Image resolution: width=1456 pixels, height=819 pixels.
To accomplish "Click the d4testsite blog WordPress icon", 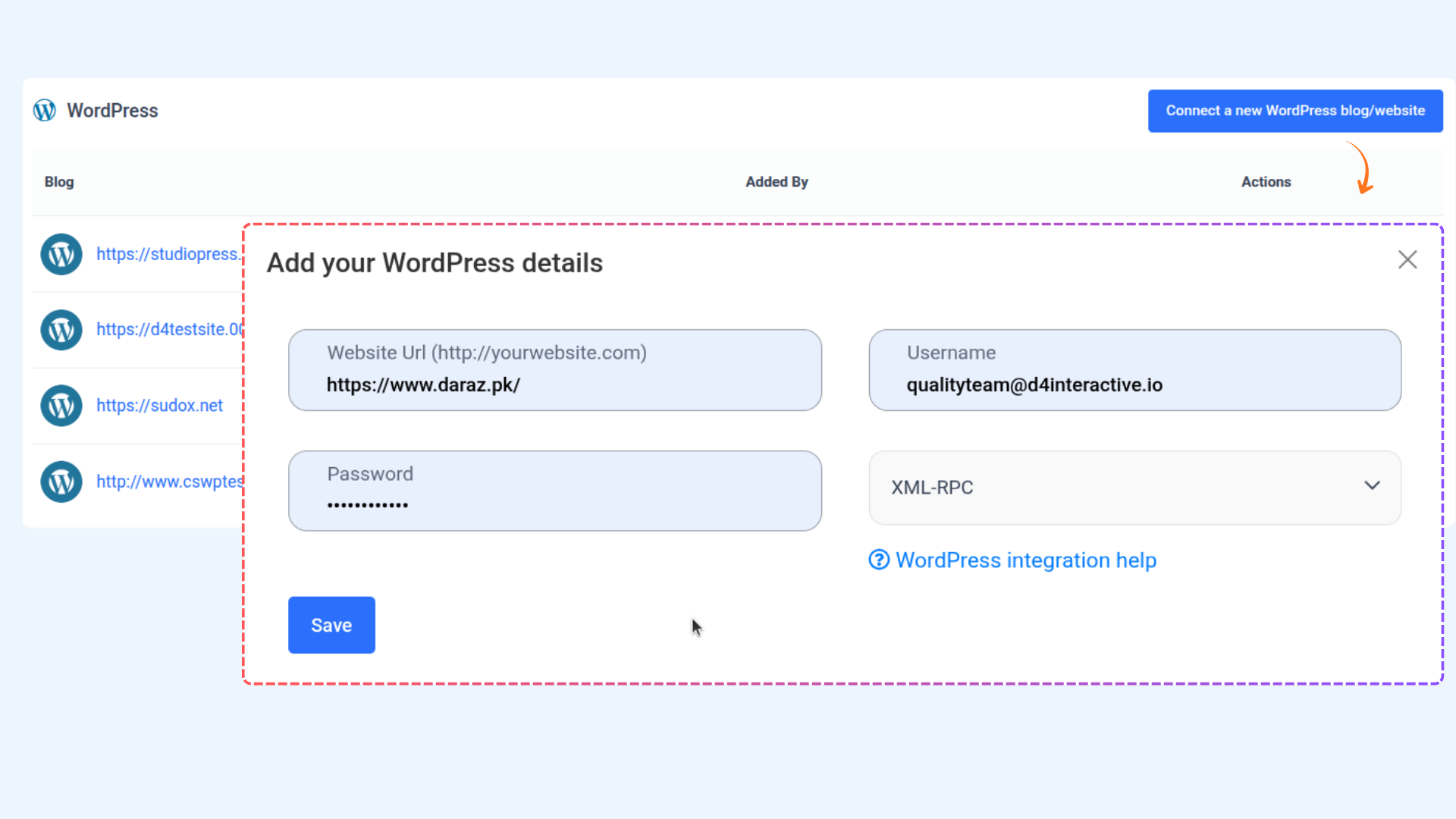I will coord(61,330).
